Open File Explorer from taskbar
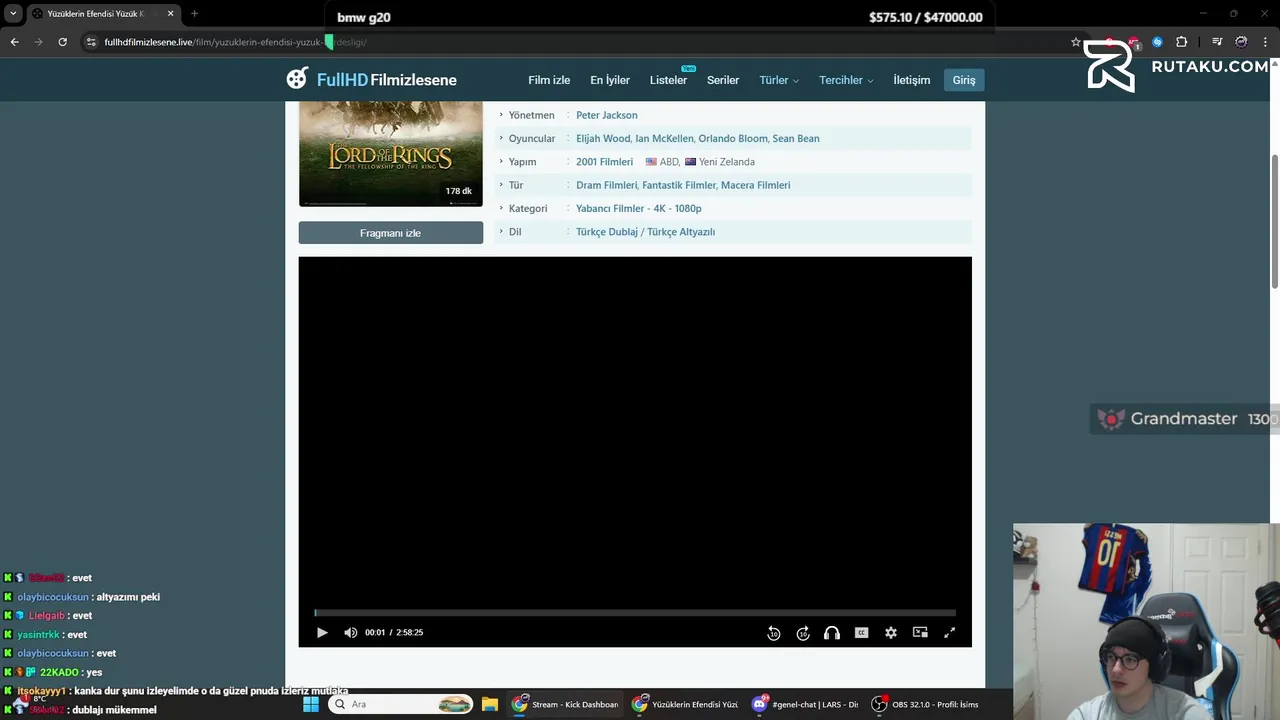This screenshot has width=1280, height=720. pyautogui.click(x=490, y=704)
